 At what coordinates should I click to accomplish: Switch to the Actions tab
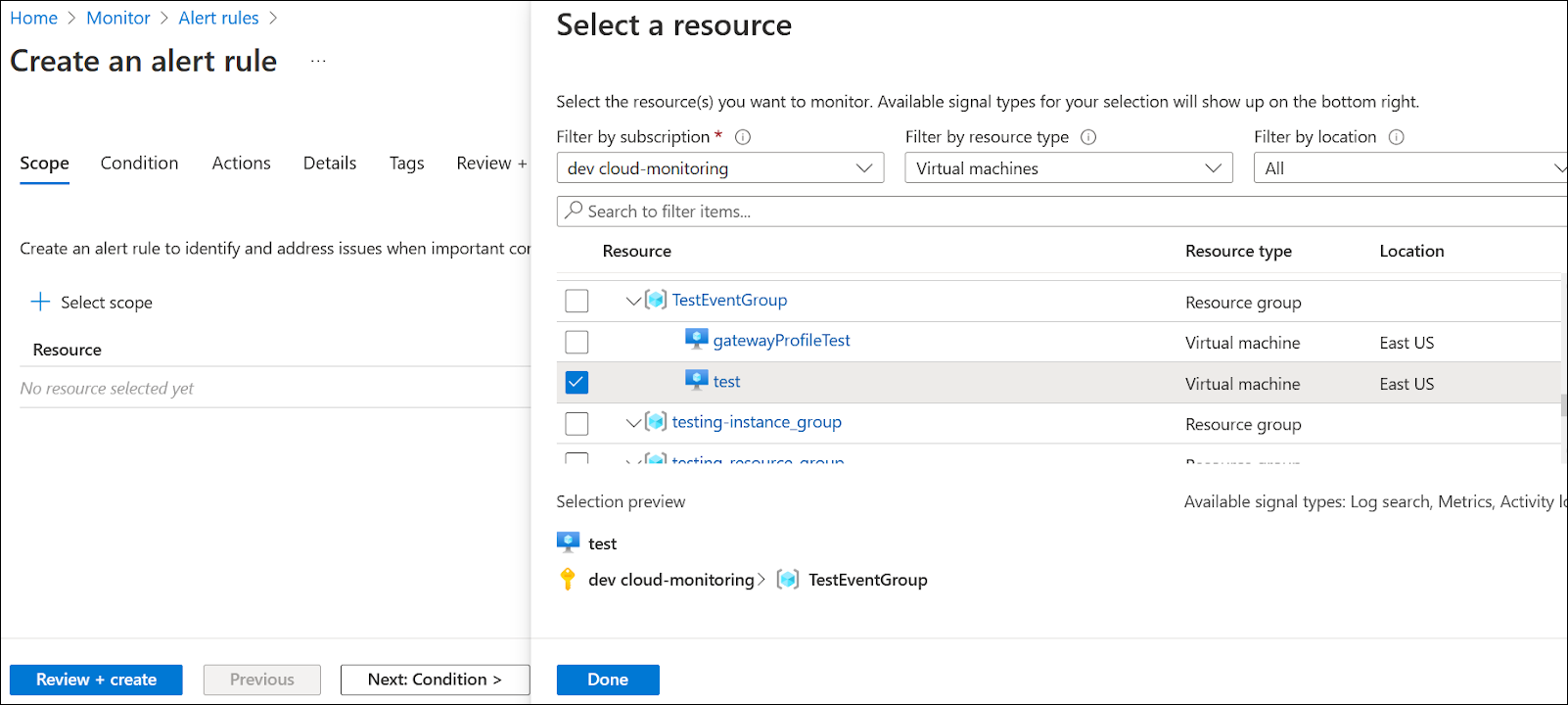[x=241, y=164]
